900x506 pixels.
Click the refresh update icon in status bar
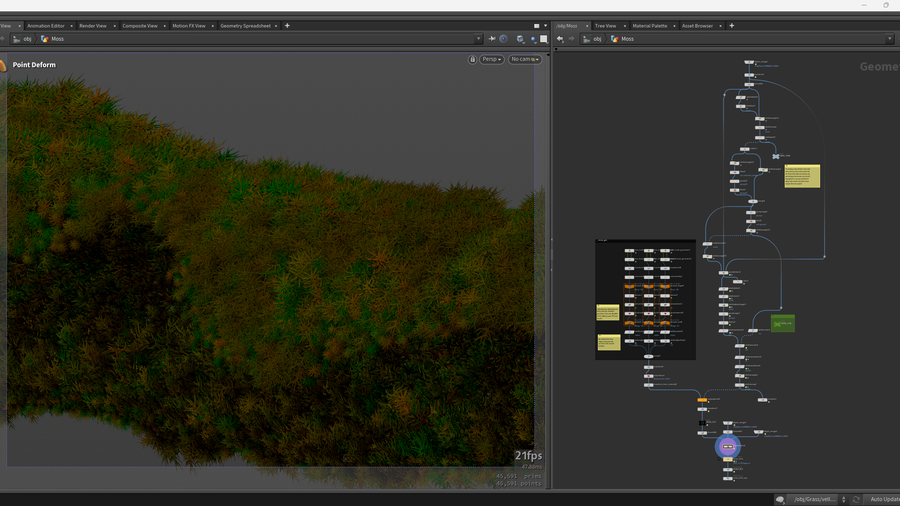[856, 499]
